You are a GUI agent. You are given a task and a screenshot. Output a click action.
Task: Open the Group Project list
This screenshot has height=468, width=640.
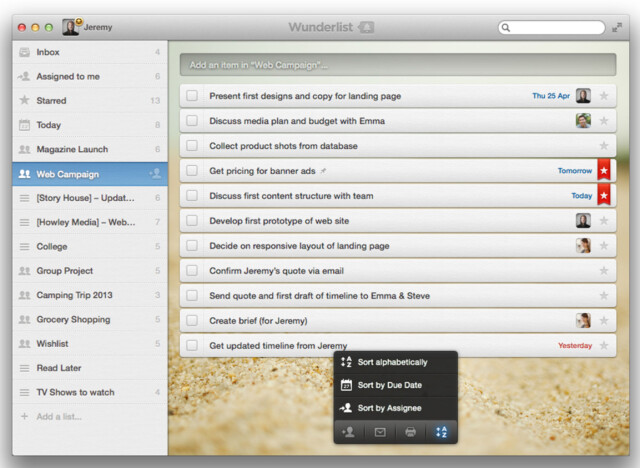(x=90, y=271)
